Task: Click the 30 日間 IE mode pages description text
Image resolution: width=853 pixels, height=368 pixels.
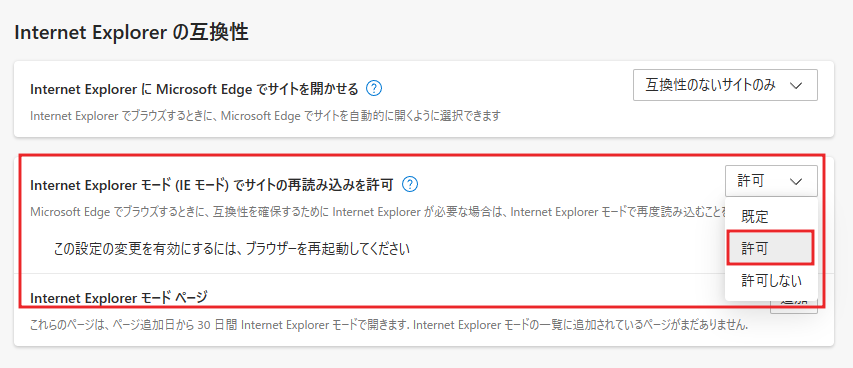Action: [389, 326]
